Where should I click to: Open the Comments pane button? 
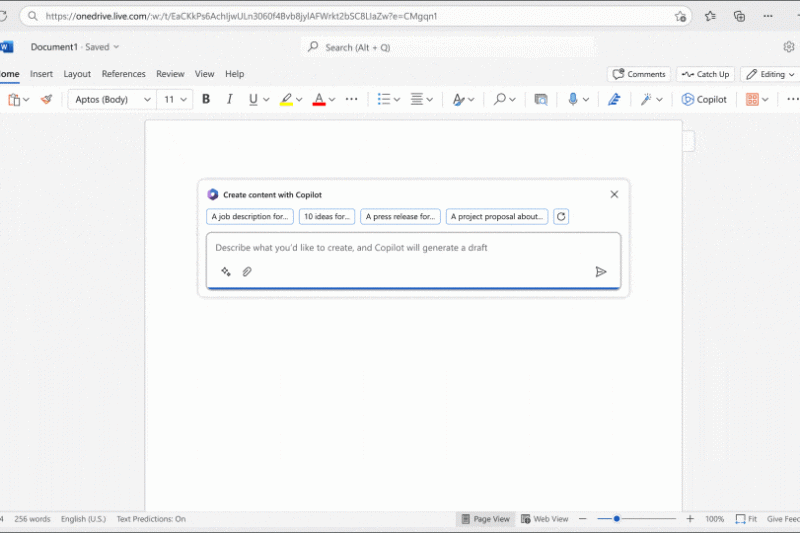pos(639,74)
